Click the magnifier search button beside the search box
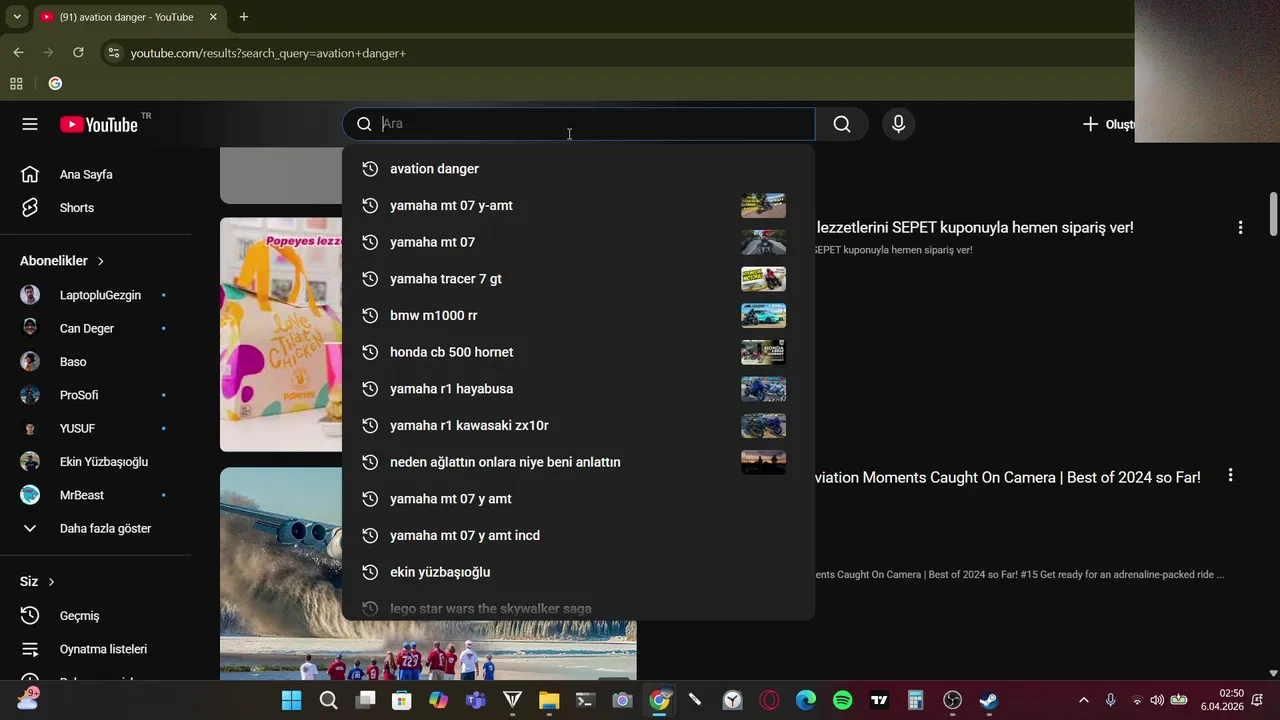This screenshot has height=720, width=1280. pos(842,124)
